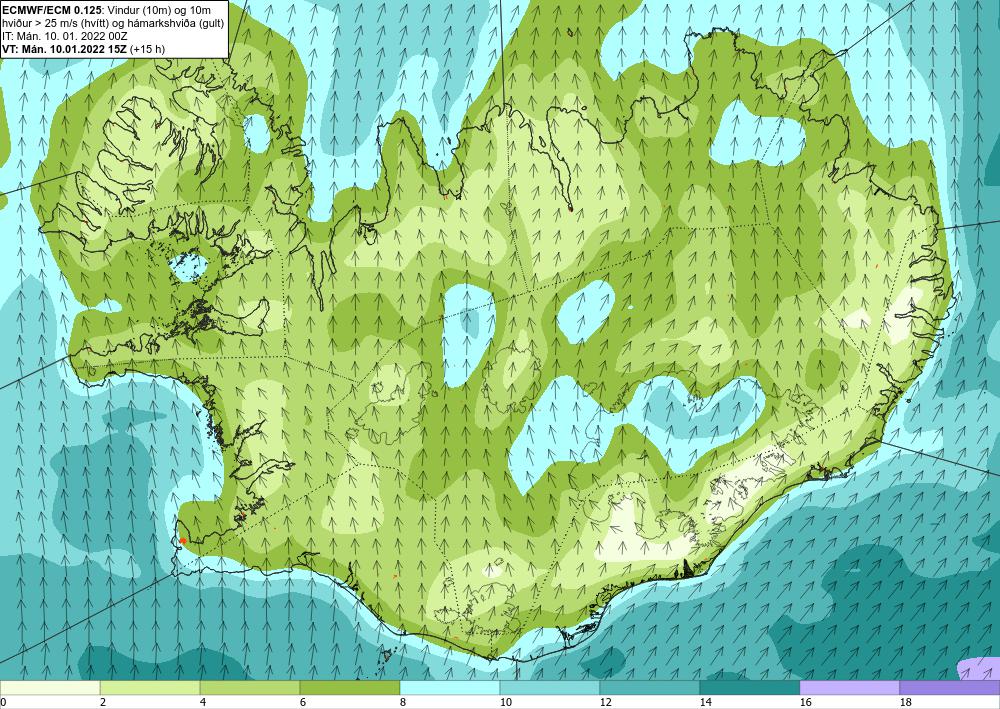Click the 12–14 m/s teal legend swatch
The image size is (1000, 709).
coord(649,688)
